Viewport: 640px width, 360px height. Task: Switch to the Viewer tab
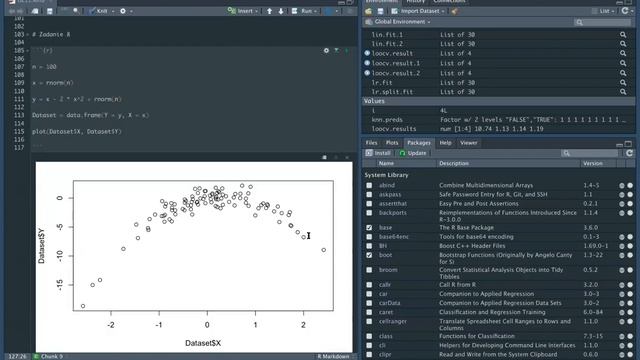click(469, 143)
